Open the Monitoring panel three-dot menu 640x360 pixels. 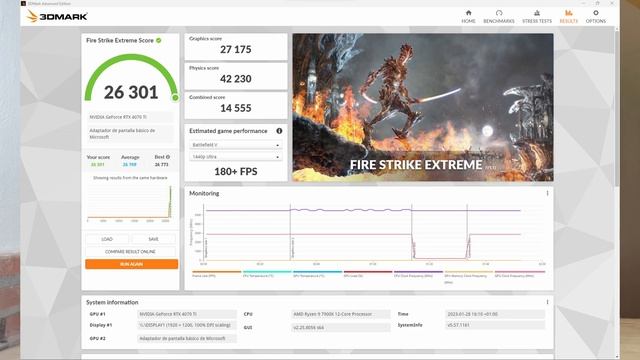coord(547,193)
